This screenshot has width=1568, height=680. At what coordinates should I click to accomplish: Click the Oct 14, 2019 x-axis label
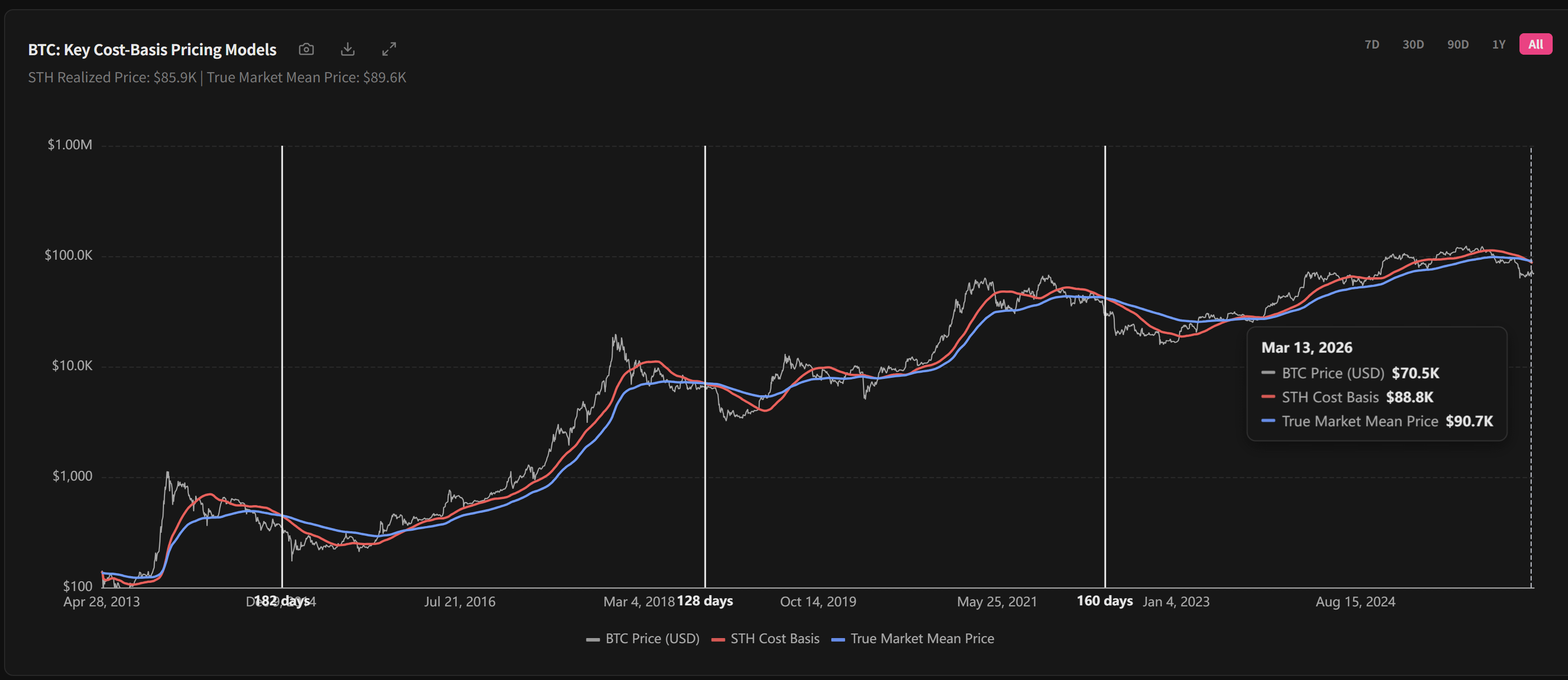pos(817,601)
